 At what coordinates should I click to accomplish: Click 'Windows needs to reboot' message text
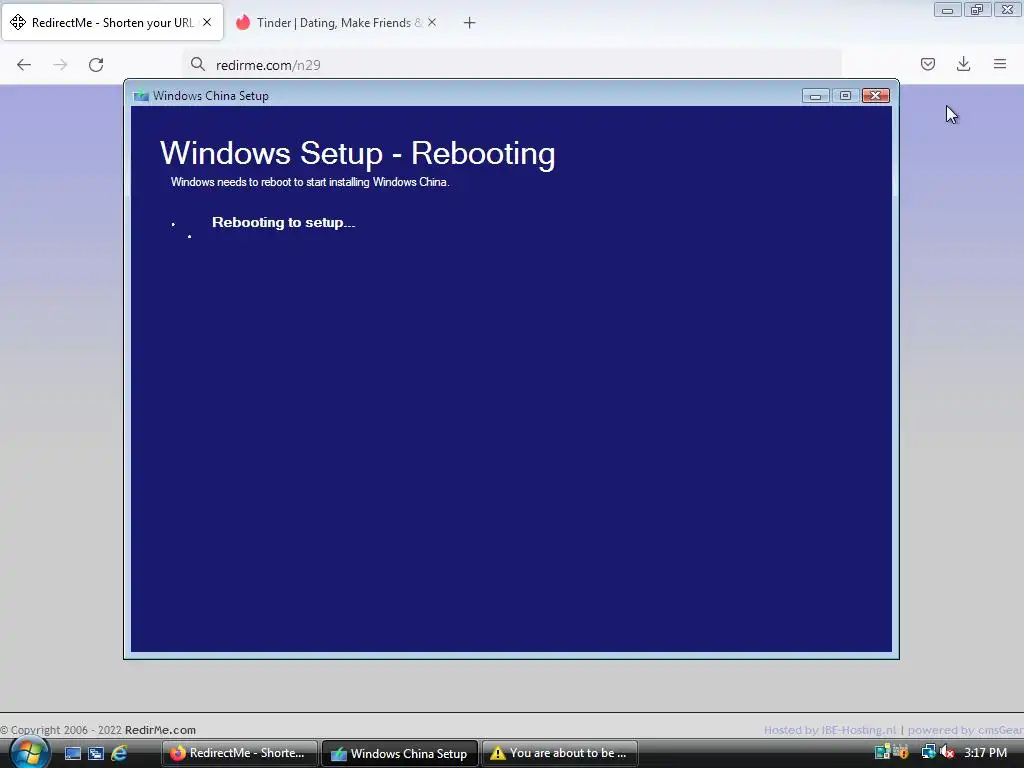(x=310, y=182)
